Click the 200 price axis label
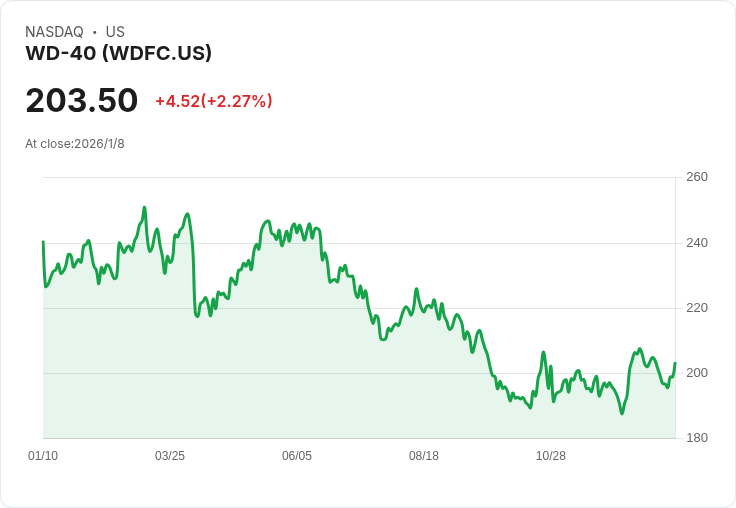 697,373
